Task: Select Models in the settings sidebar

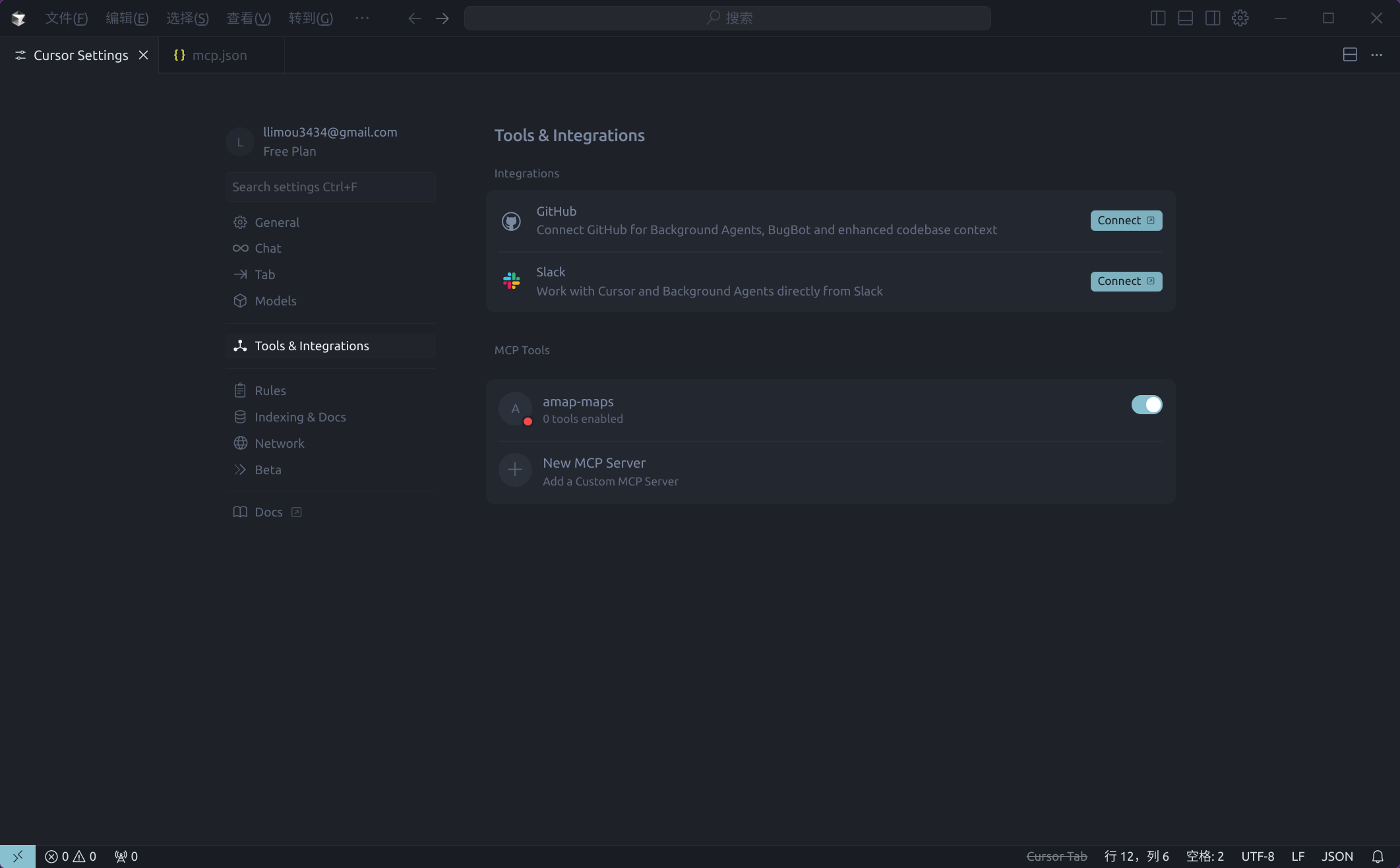Action: (x=275, y=301)
